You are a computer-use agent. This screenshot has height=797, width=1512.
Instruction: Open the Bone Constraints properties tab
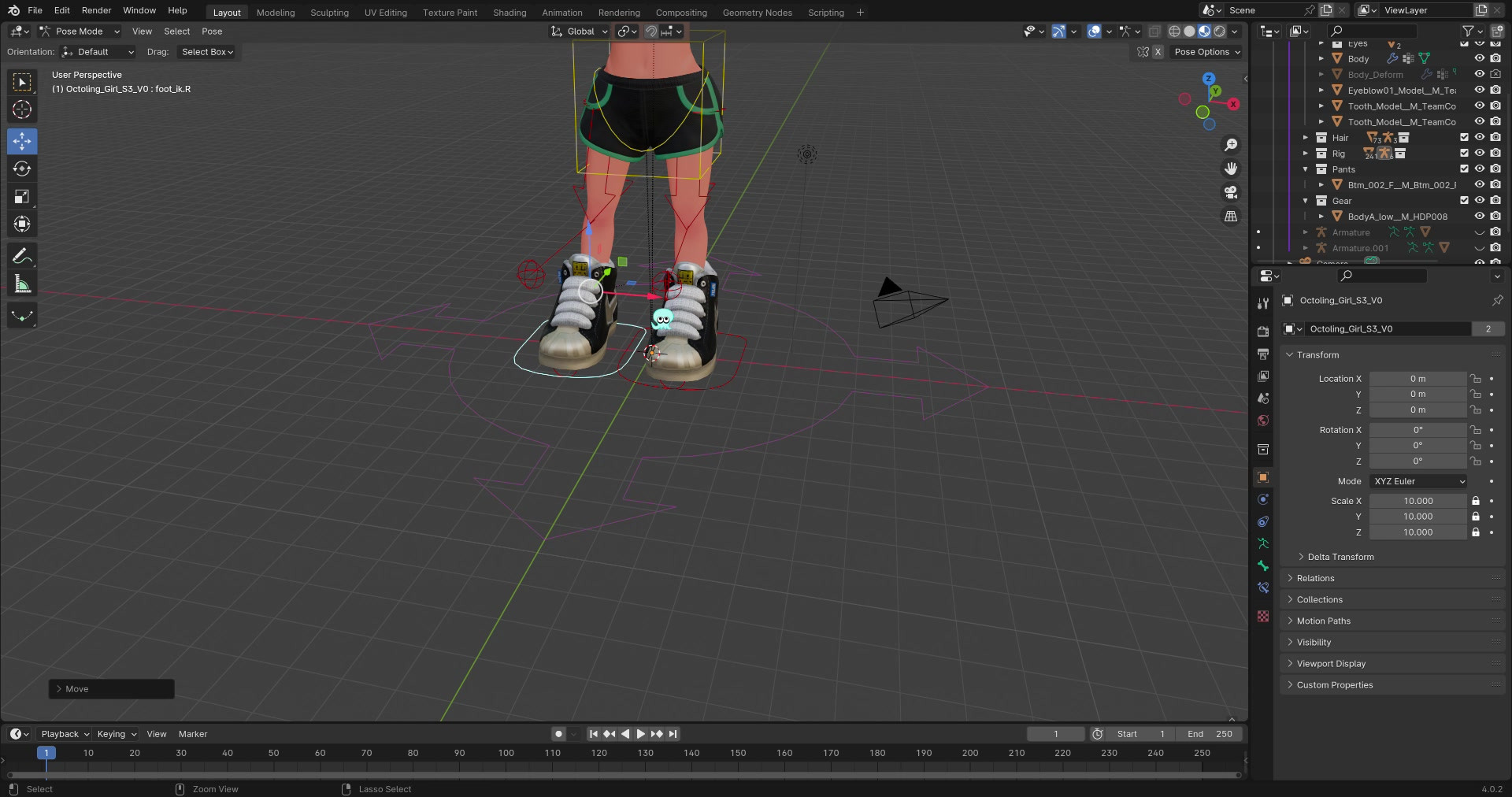pyautogui.click(x=1263, y=588)
